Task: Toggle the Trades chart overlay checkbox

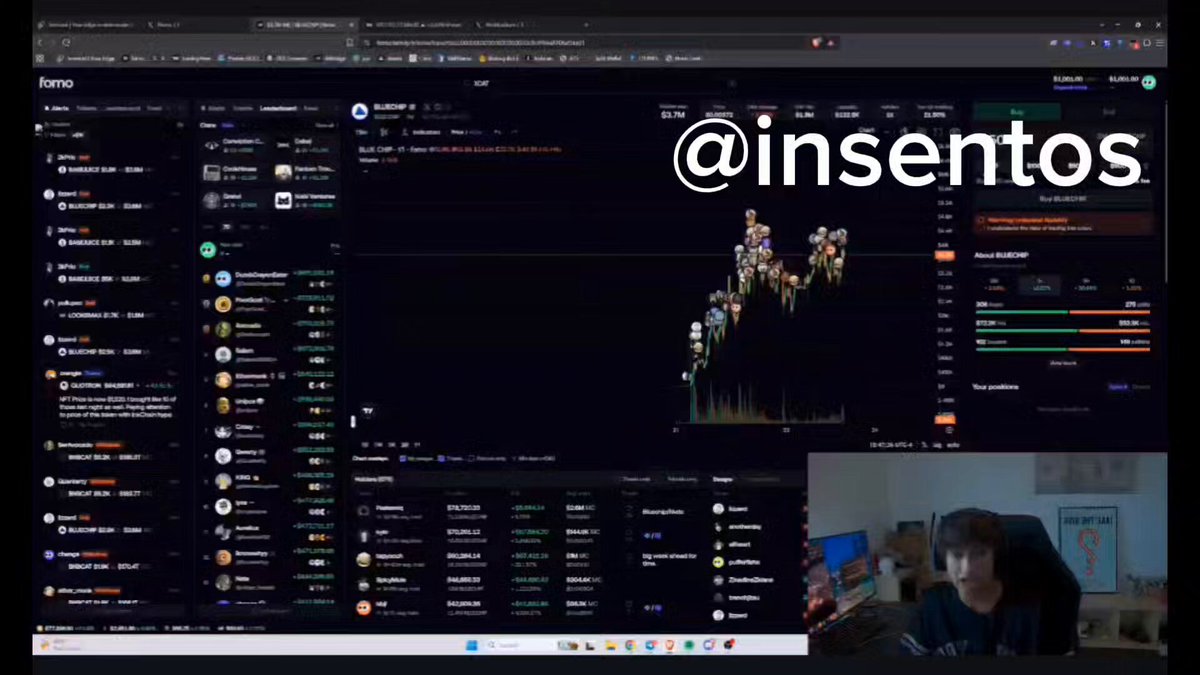Action: point(442,458)
